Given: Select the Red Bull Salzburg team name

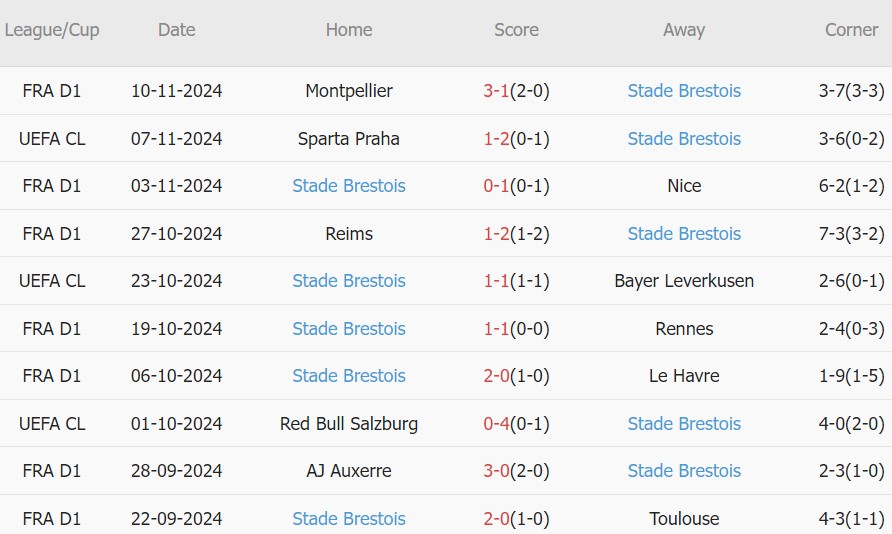Looking at the screenshot, I should (x=349, y=424).
